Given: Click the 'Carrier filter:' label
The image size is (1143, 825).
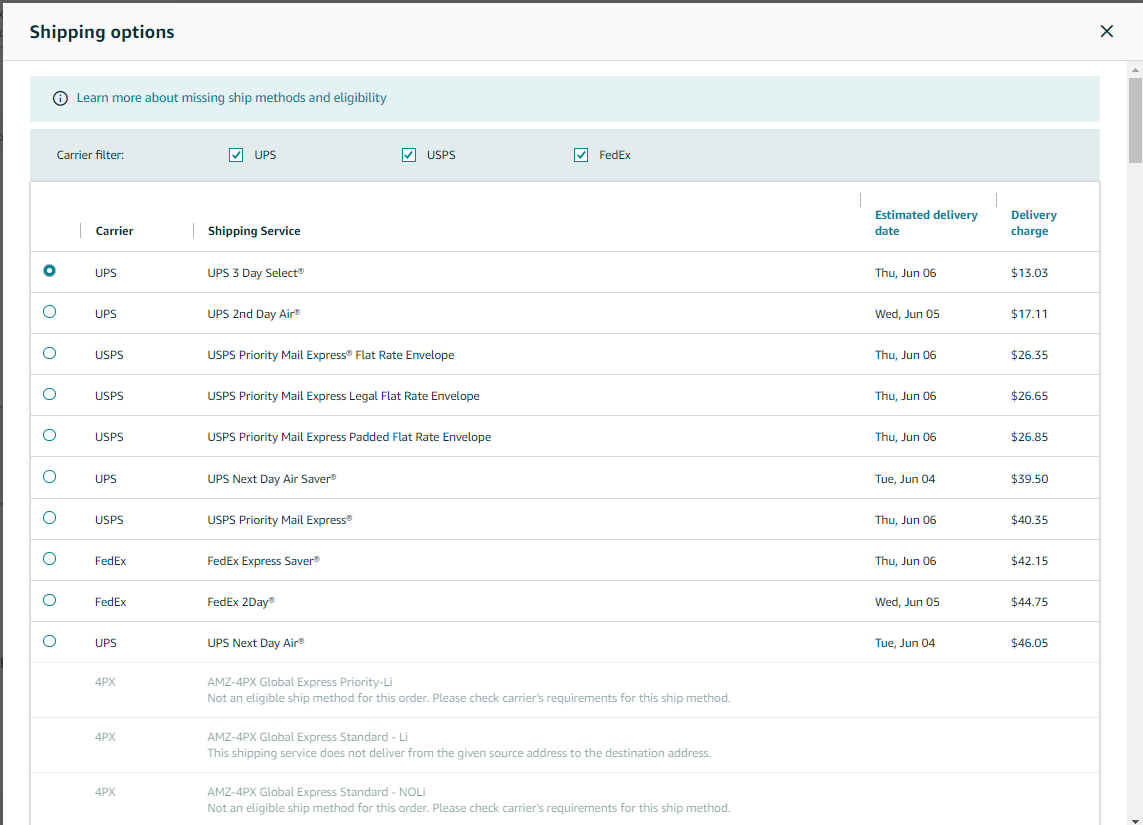Looking at the screenshot, I should [x=90, y=155].
